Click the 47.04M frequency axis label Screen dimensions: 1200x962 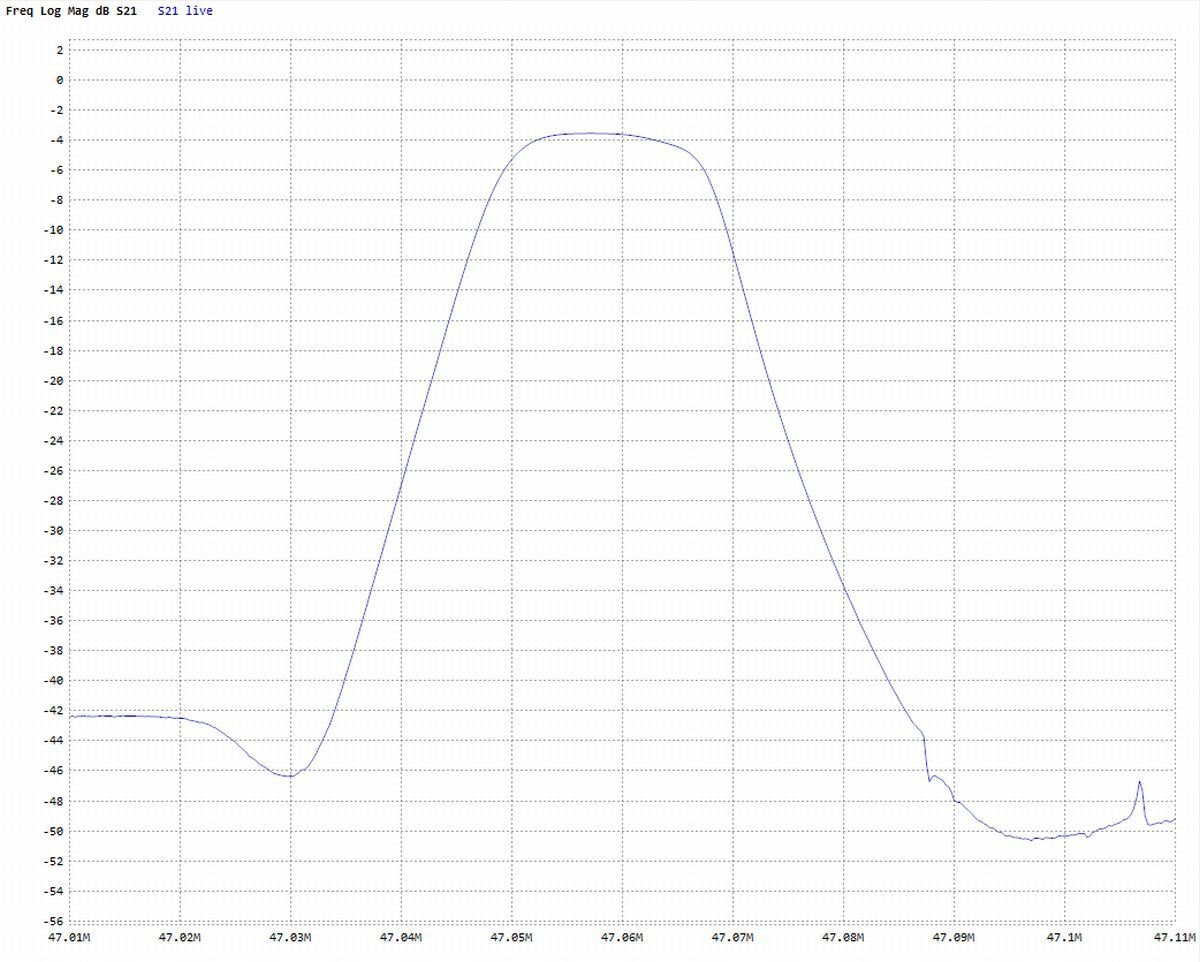click(x=401, y=938)
